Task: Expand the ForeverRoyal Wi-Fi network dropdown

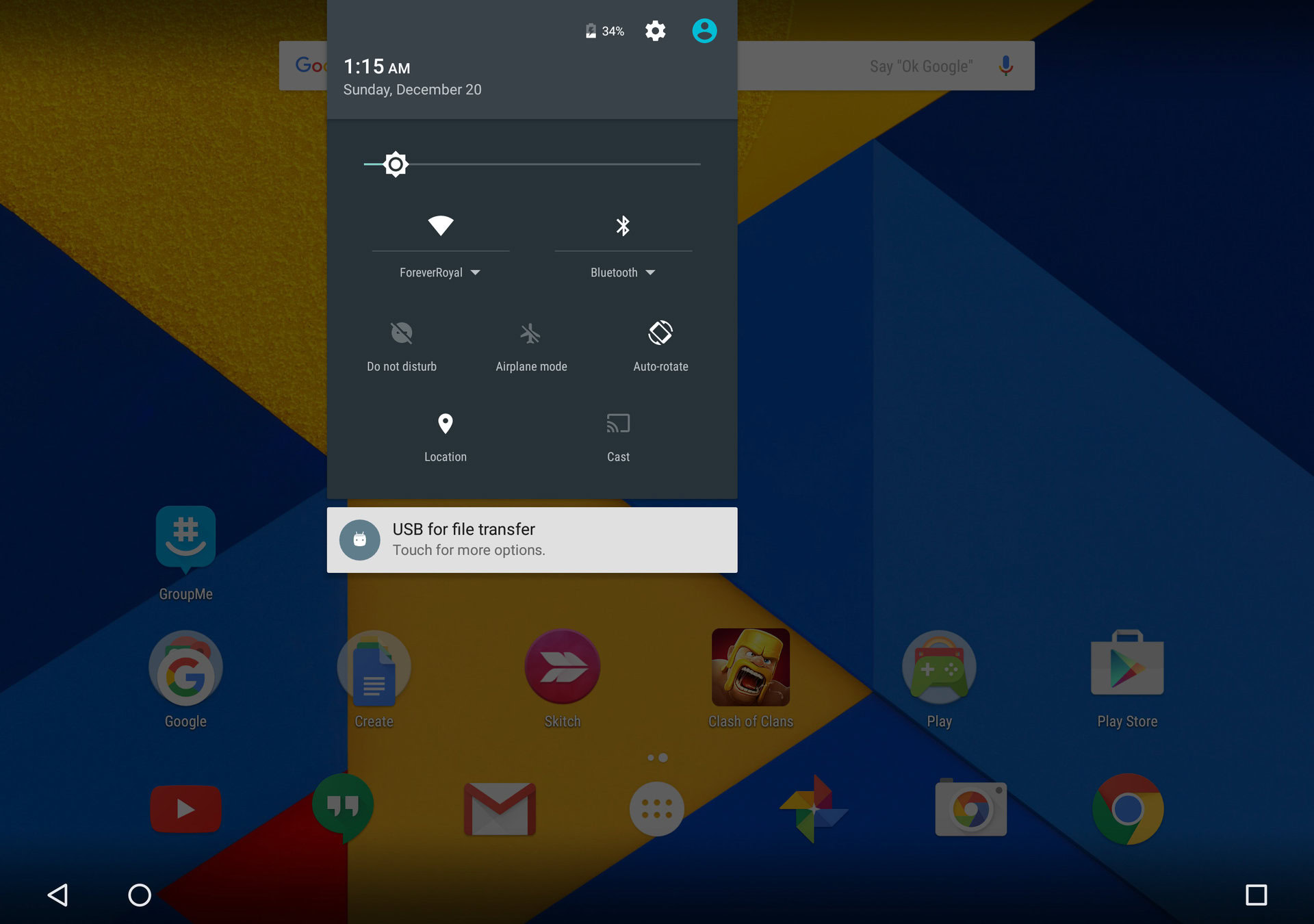Action: click(440, 272)
